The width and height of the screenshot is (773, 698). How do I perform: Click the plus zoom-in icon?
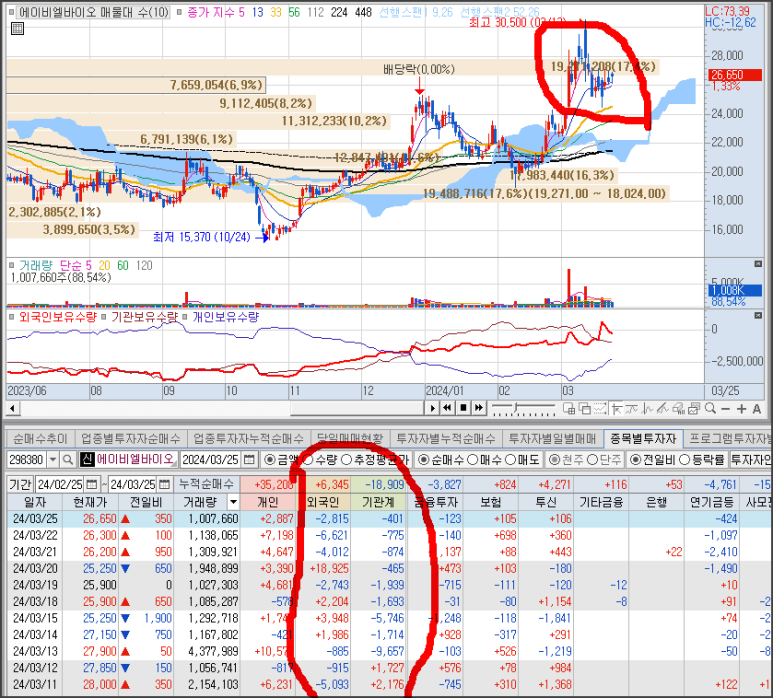coord(741,409)
